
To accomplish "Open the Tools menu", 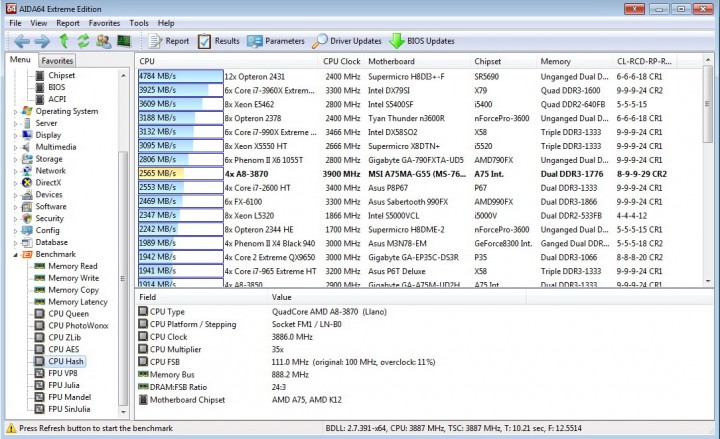I will pos(139,23).
